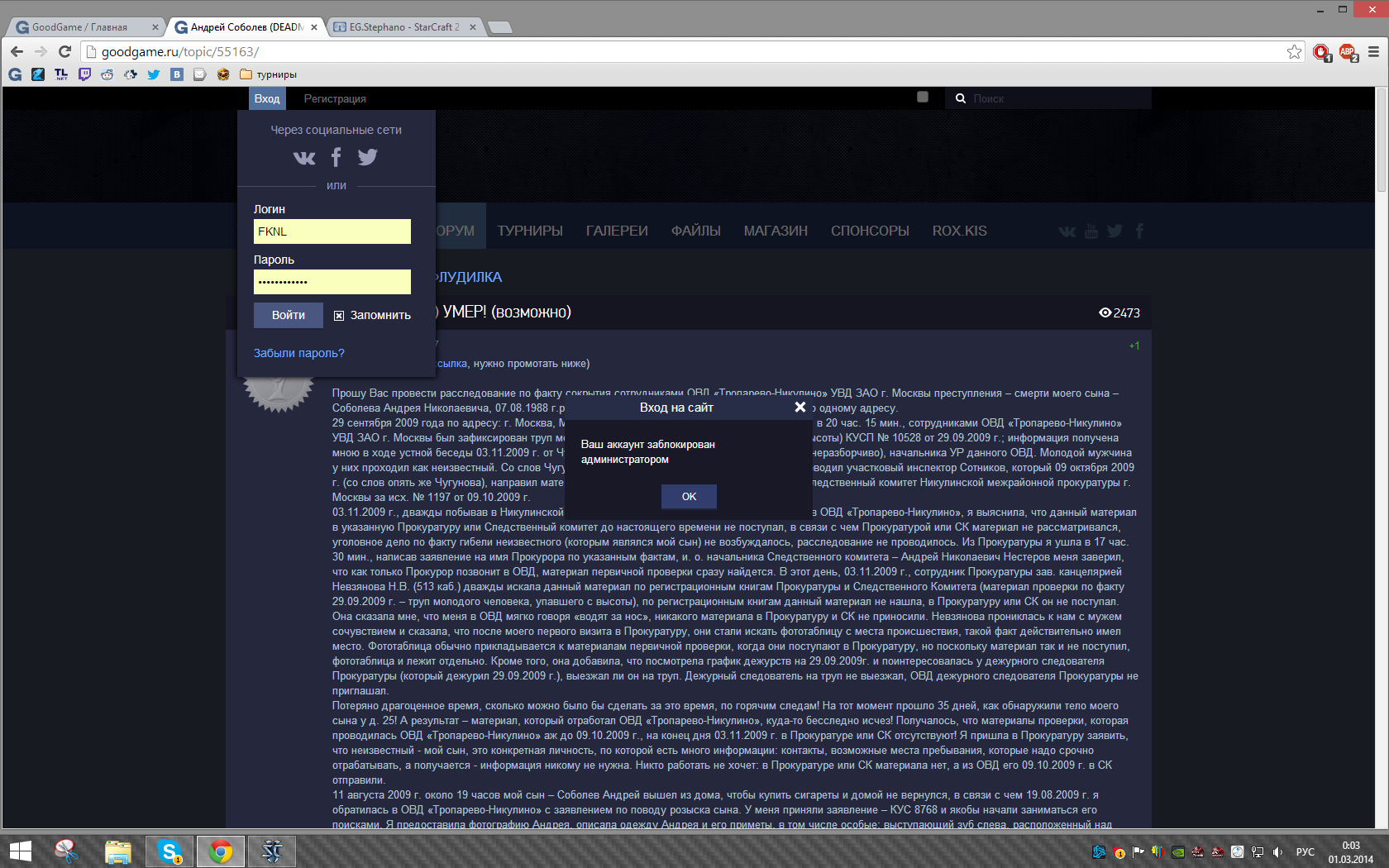Image resolution: width=1389 pixels, height=868 pixels.
Task: Open the Twitter bookmark icon
Action: (154, 74)
